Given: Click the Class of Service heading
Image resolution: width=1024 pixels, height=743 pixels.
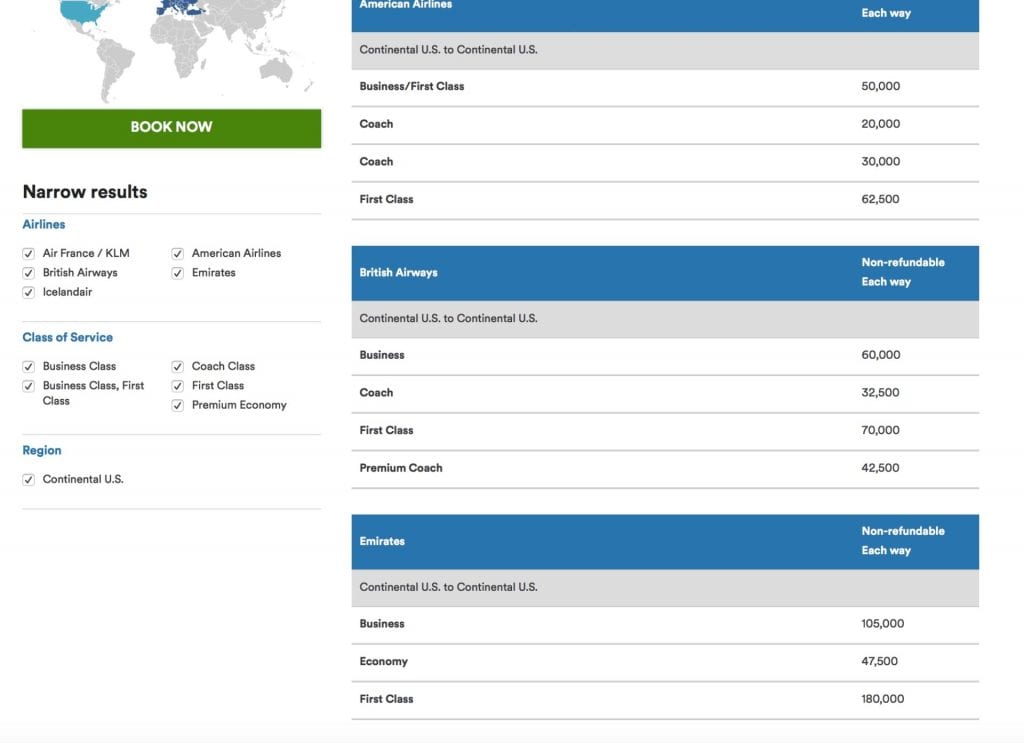Looking at the screenshot, I should (67, 338).
